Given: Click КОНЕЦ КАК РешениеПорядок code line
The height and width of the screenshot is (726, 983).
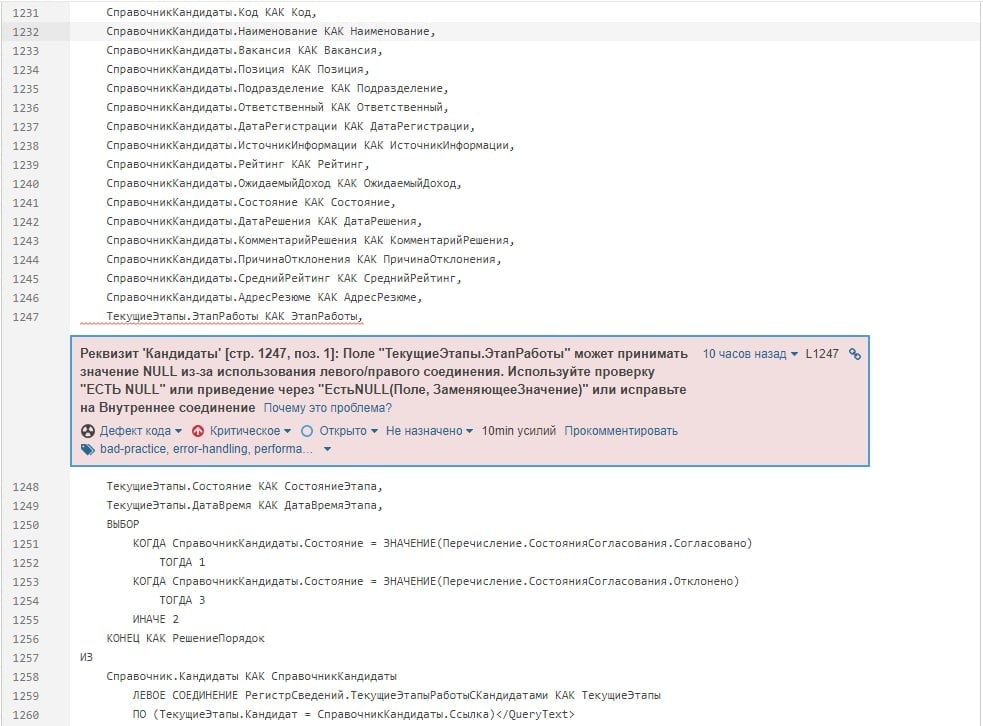Looking at the screenshot, I should 186,639.
